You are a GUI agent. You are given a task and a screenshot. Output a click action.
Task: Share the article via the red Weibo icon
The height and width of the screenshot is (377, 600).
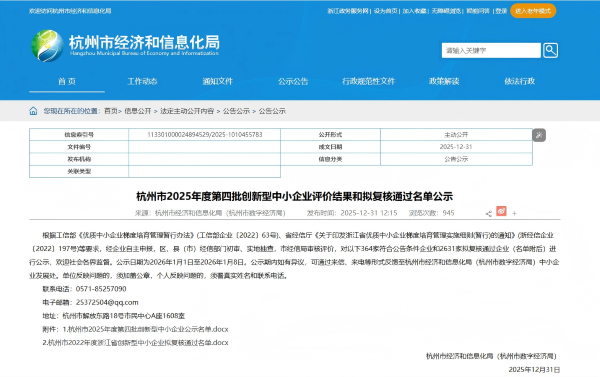point(501,211)
